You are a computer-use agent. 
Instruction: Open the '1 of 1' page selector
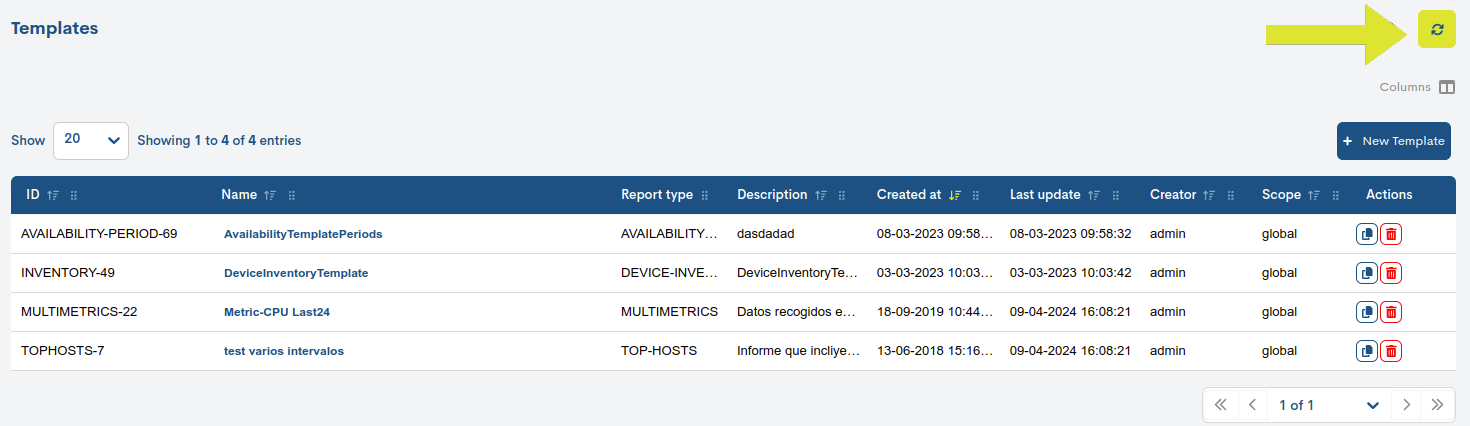tap(1329, 405)
